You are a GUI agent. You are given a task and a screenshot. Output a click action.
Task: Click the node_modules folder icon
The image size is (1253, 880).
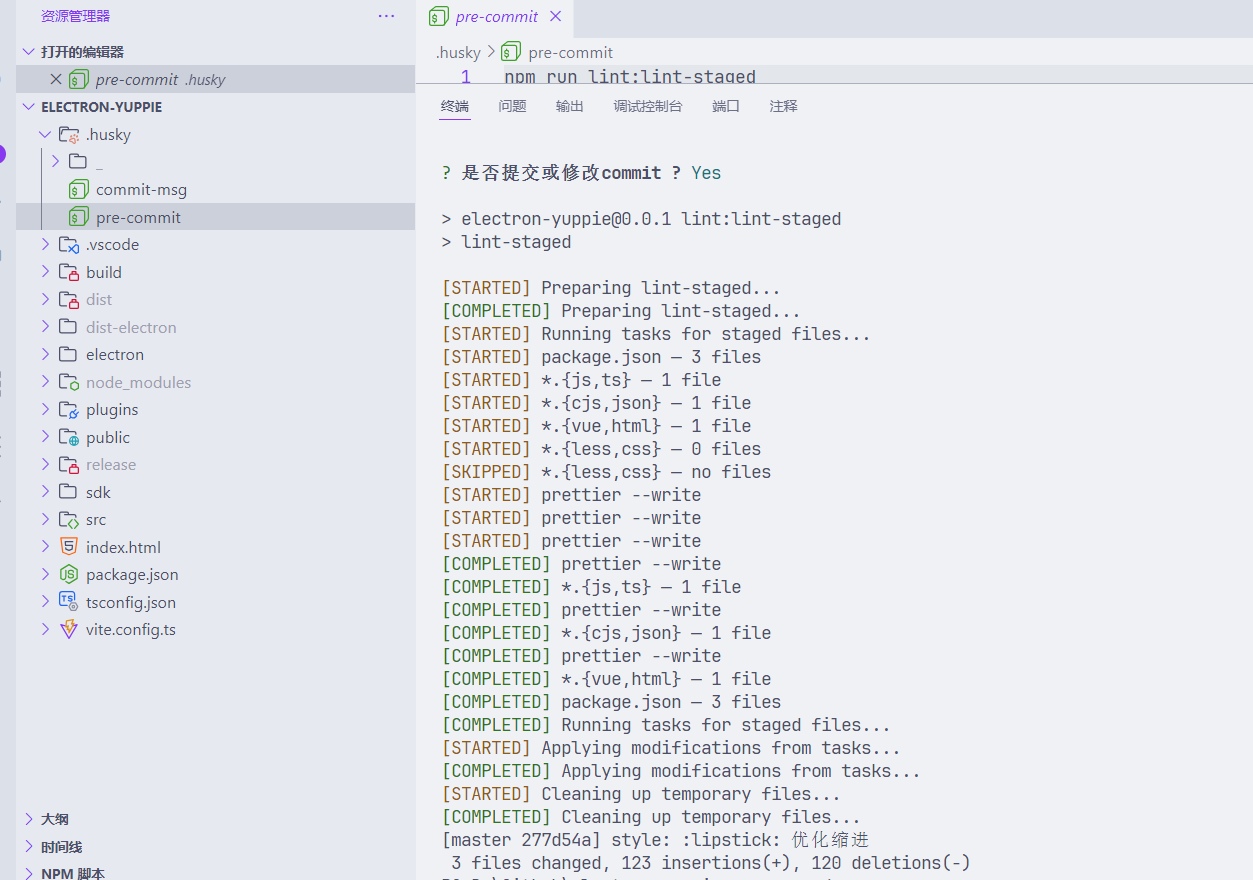pos(68,382)
